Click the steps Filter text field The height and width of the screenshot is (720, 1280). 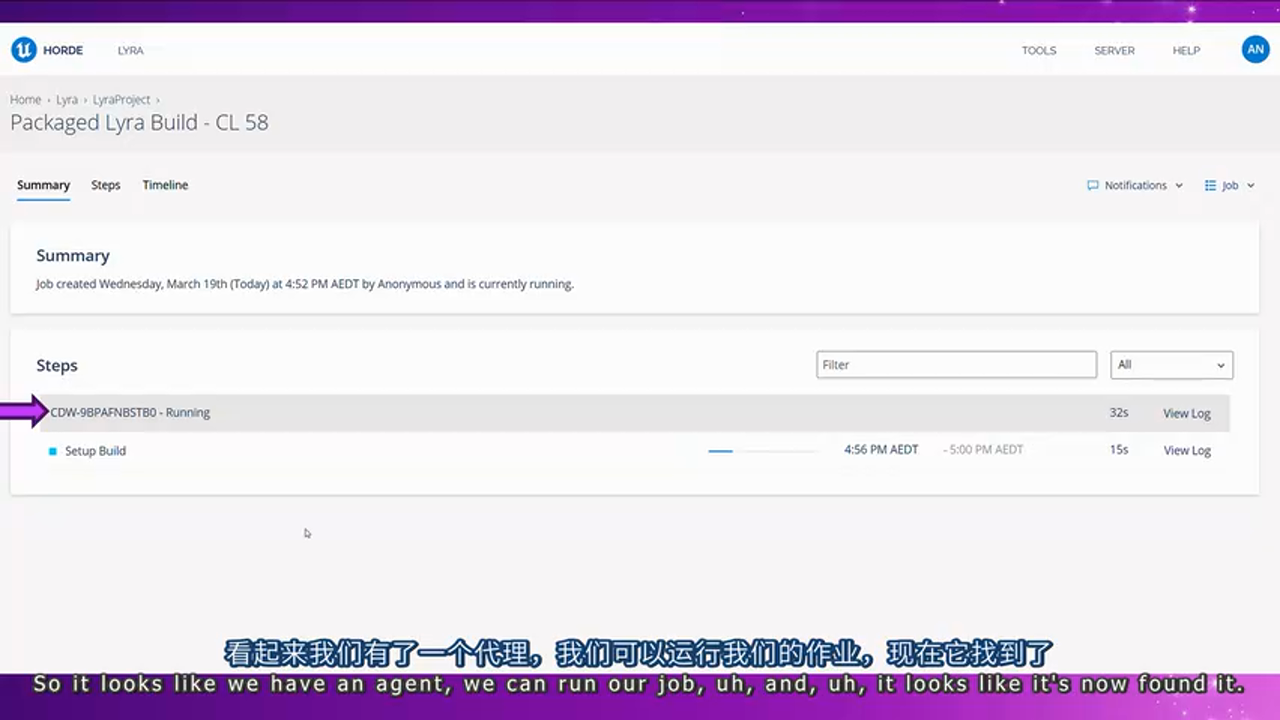pyautogui.click(x=955, y=365)
